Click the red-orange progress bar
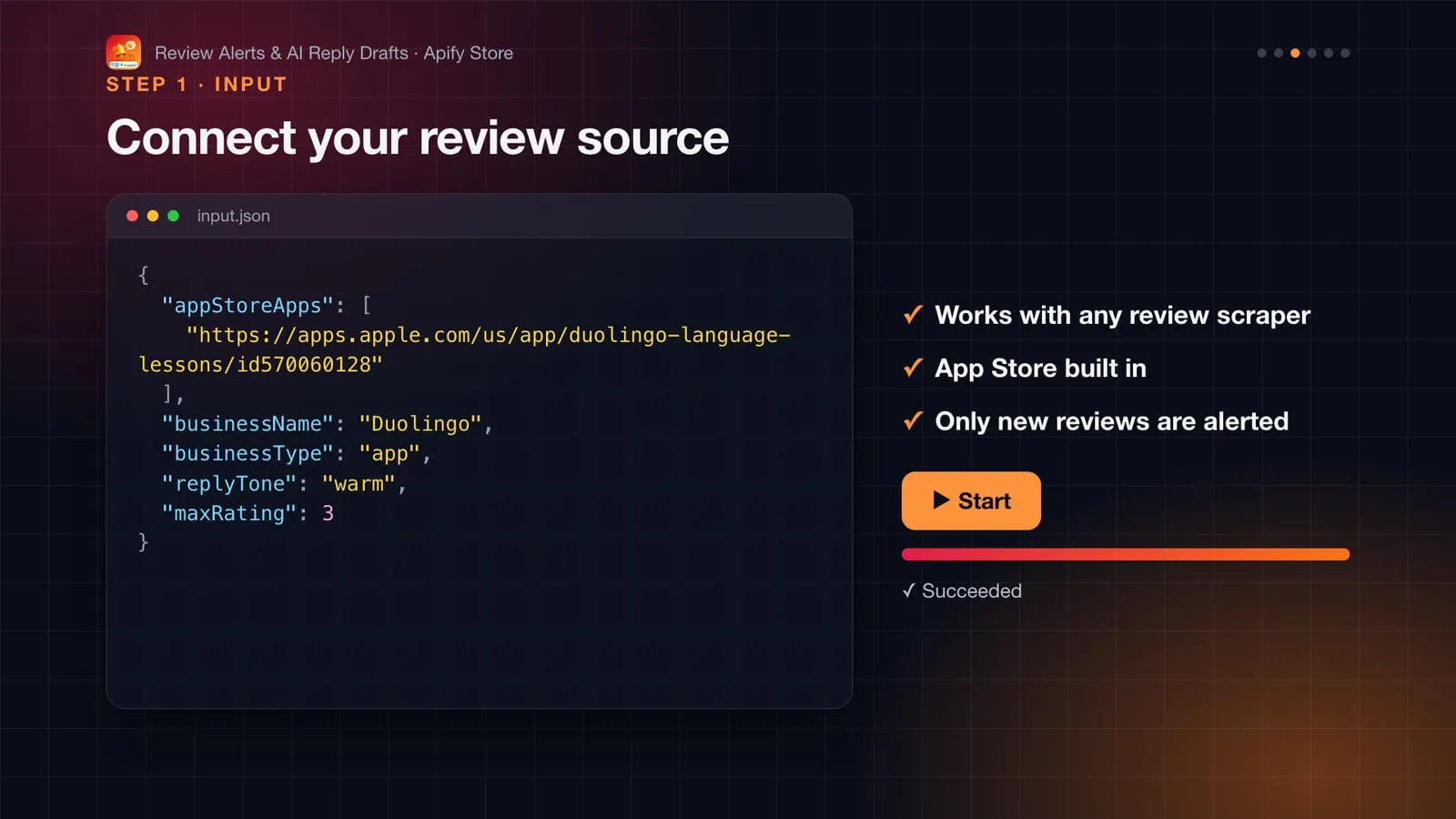Image resolution: width=1456 pixels, height=819 pixels. click(x=1126, y=554)
